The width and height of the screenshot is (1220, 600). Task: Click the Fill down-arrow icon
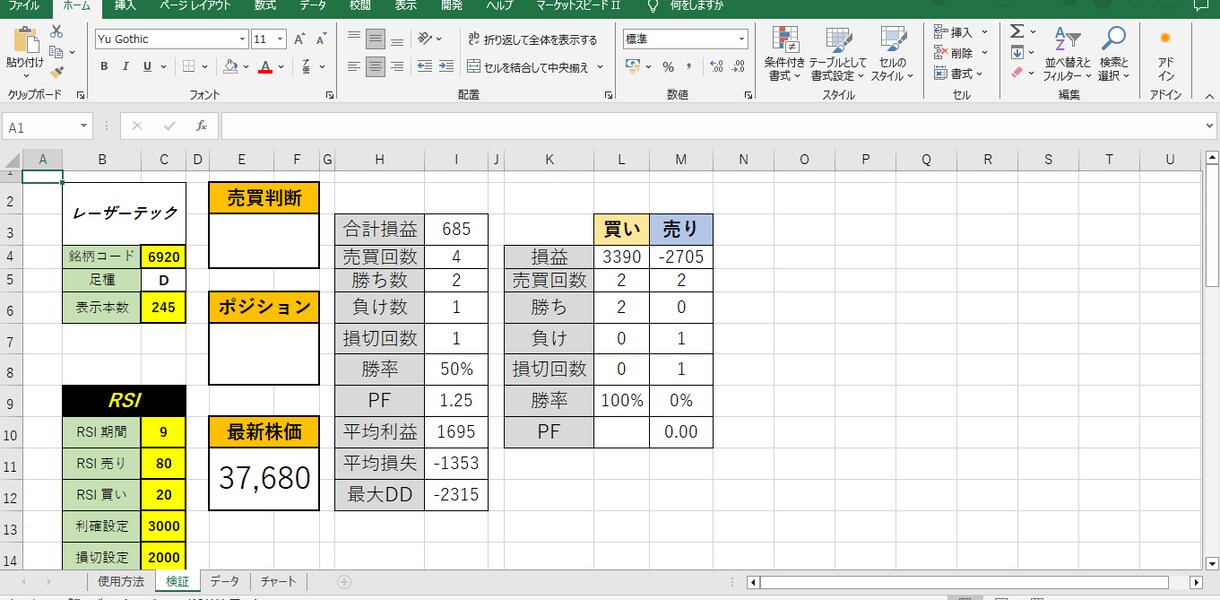(1017, 52)
